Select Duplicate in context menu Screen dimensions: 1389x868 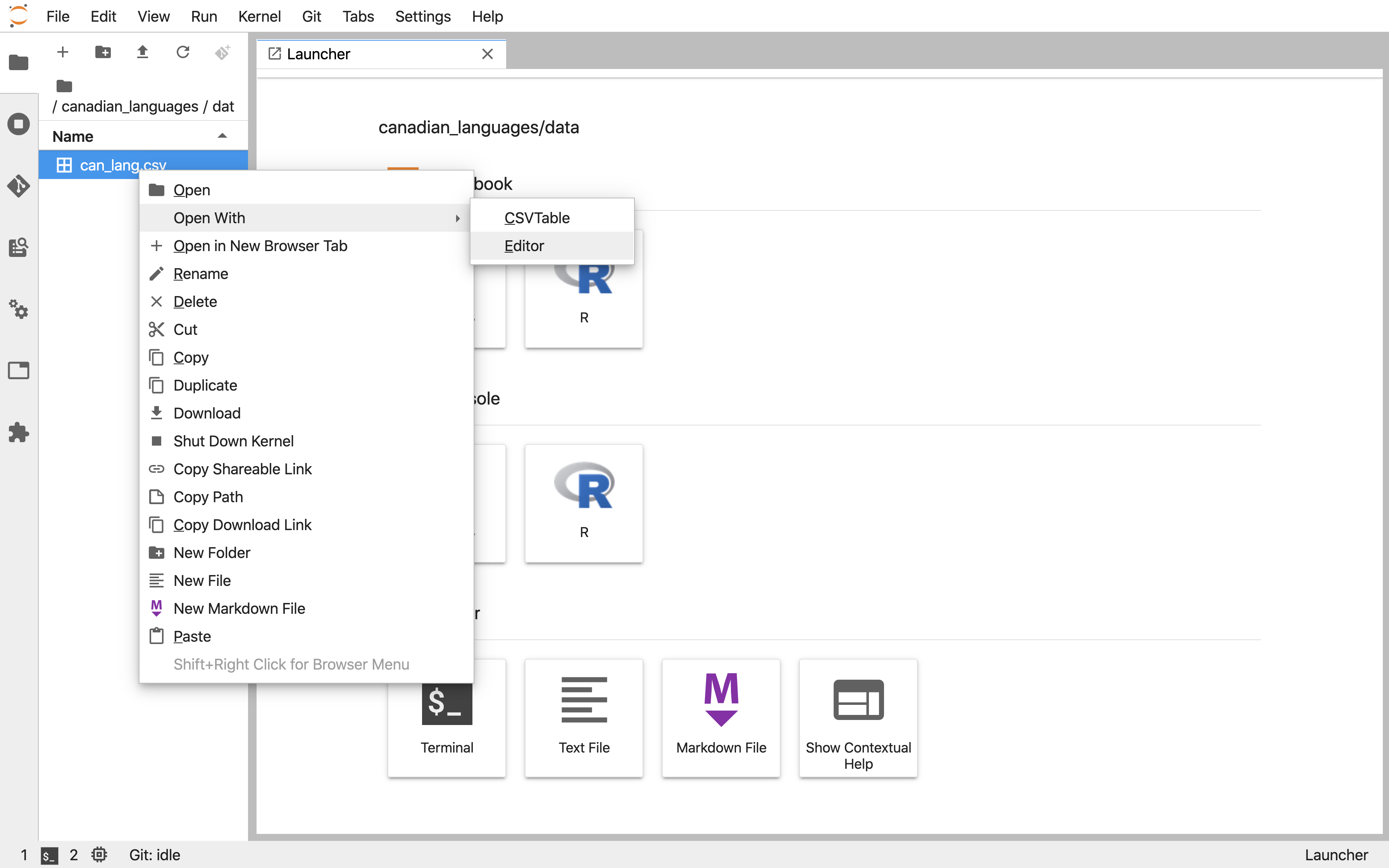pos(306,385)
